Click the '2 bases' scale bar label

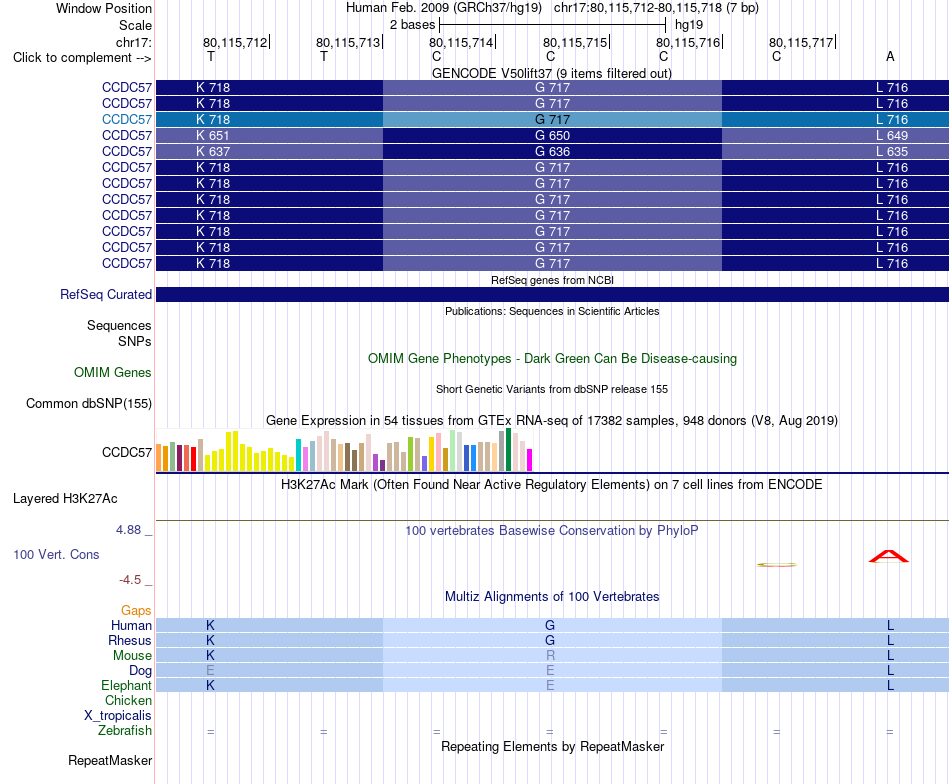pyautogui.click(x=412, y=25)
